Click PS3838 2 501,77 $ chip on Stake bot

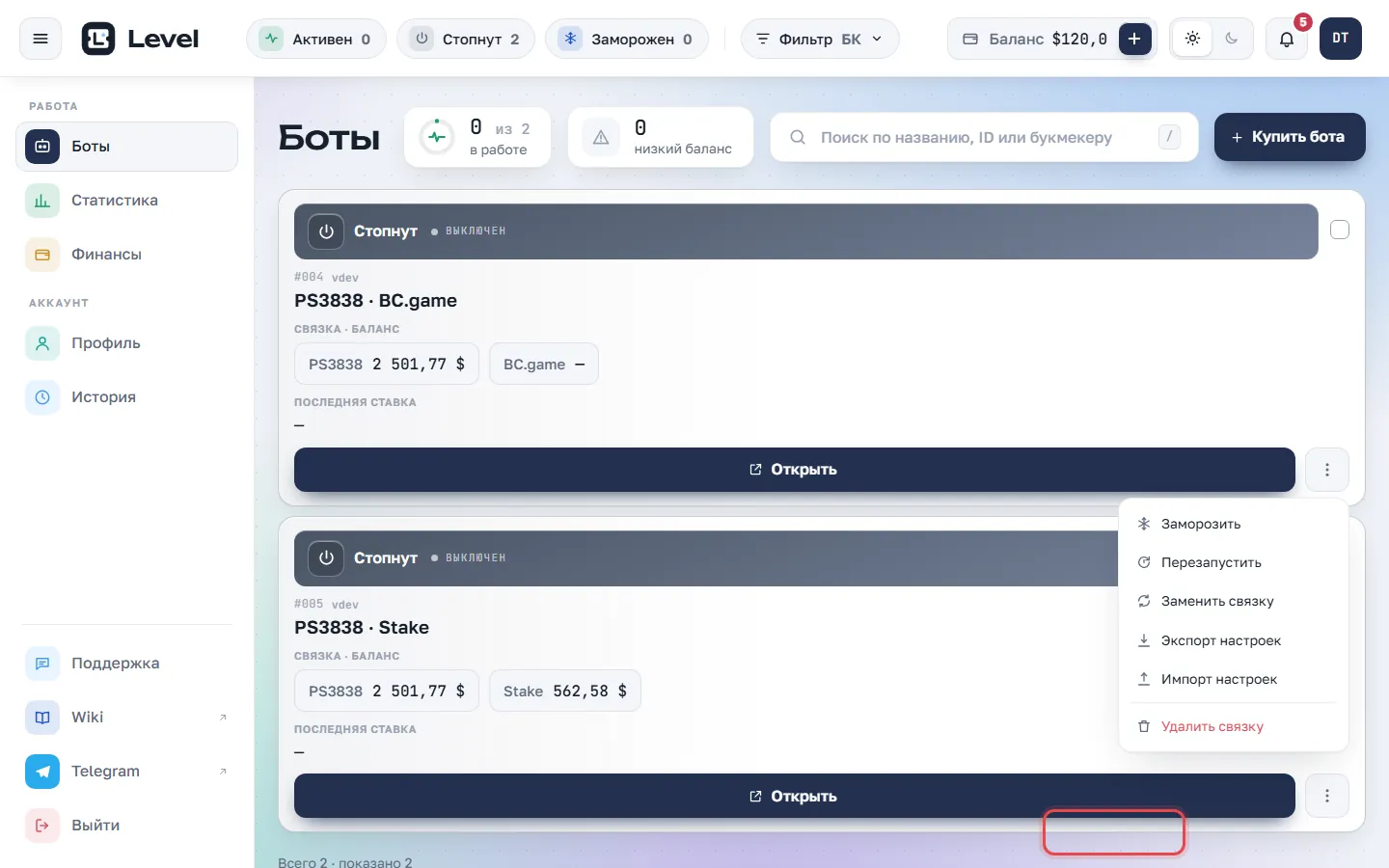[387, 691]
